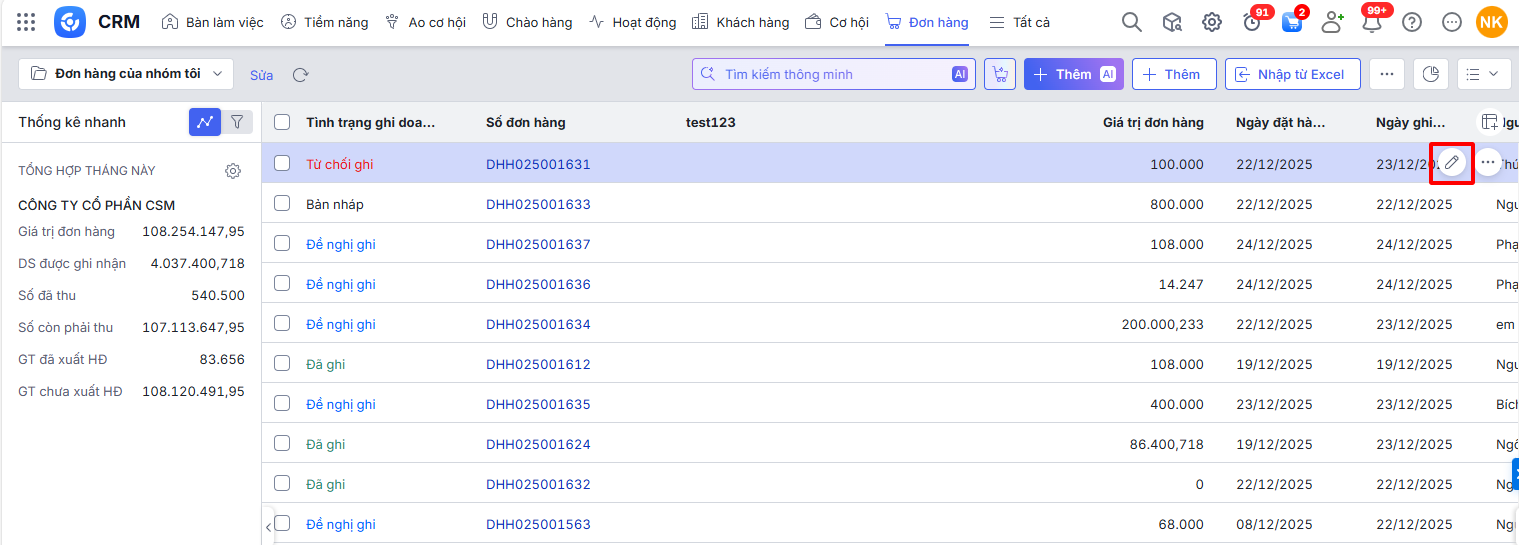Open order link DHH025001637

[538, 244]
